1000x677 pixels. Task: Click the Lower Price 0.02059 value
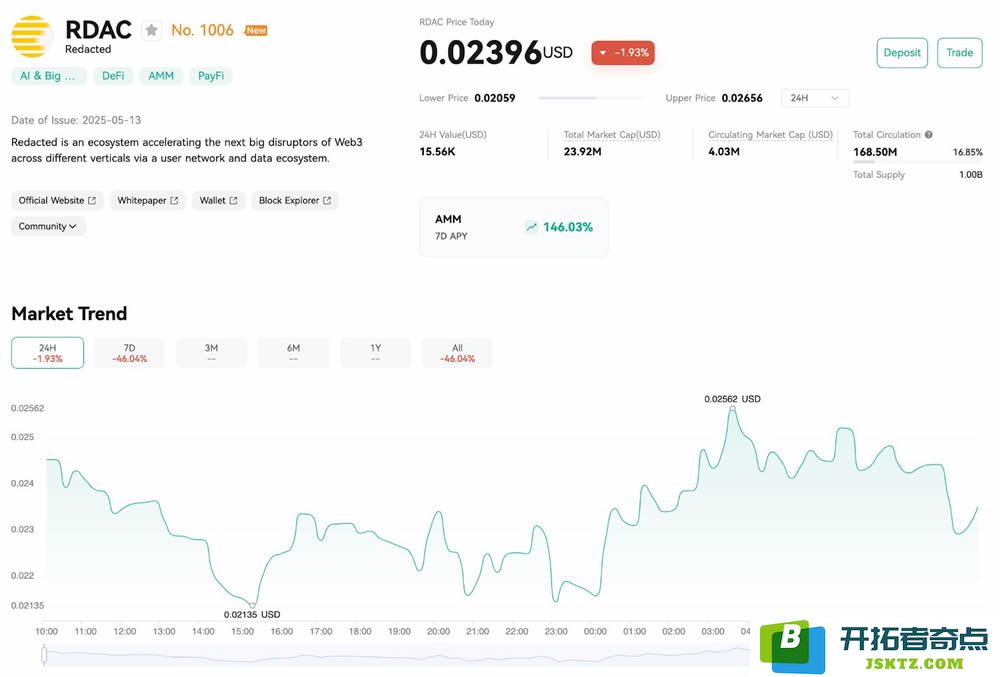(x=495, y=98)
